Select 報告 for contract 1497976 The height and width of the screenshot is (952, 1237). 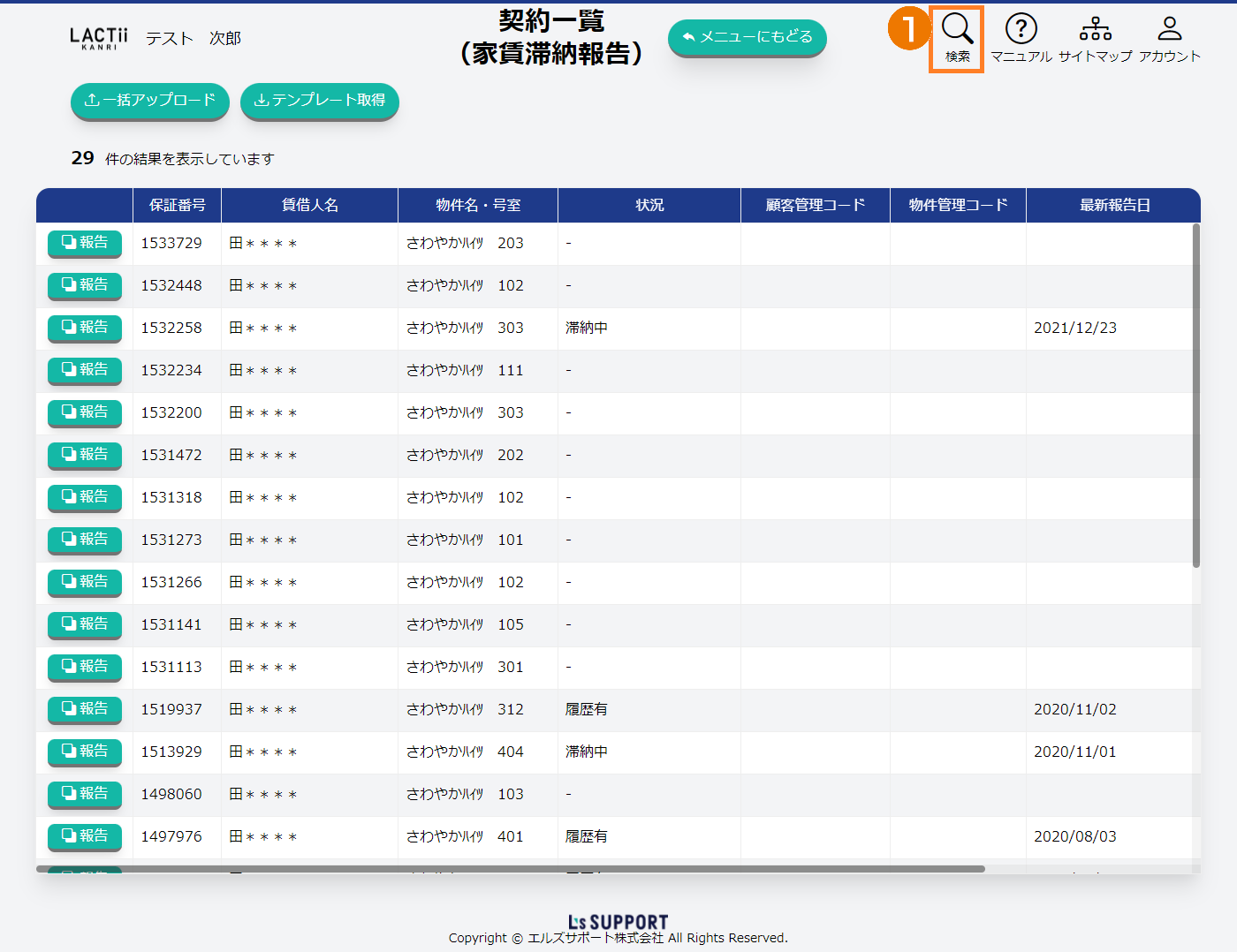pos(85,836)
